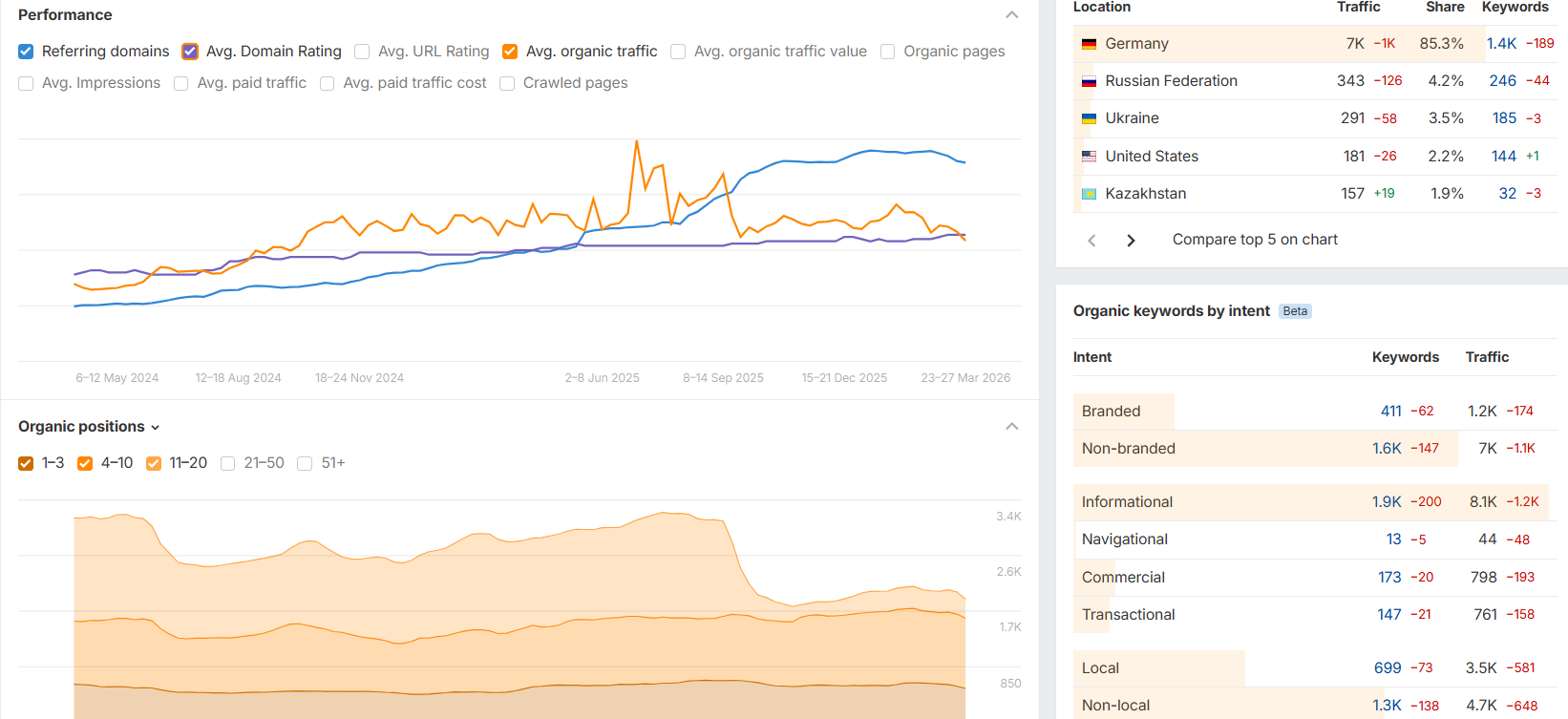This screenshot has width=1568, height=719.
Task: Collapse the Organic positions chart section
Action: (x=1012, y=426)
